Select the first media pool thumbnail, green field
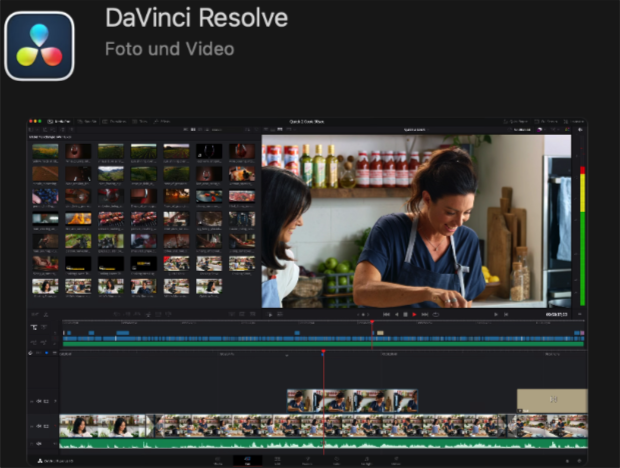 (45, 151)
